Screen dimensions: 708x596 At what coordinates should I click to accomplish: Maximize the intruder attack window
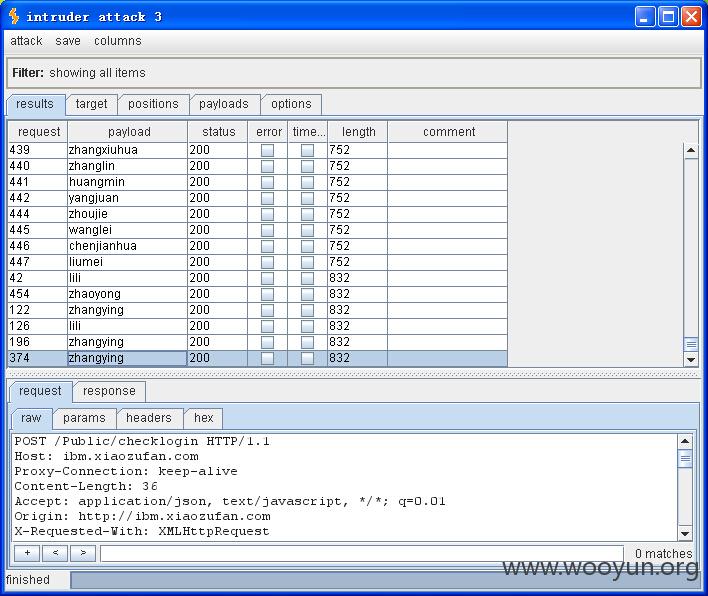(668, 17)
